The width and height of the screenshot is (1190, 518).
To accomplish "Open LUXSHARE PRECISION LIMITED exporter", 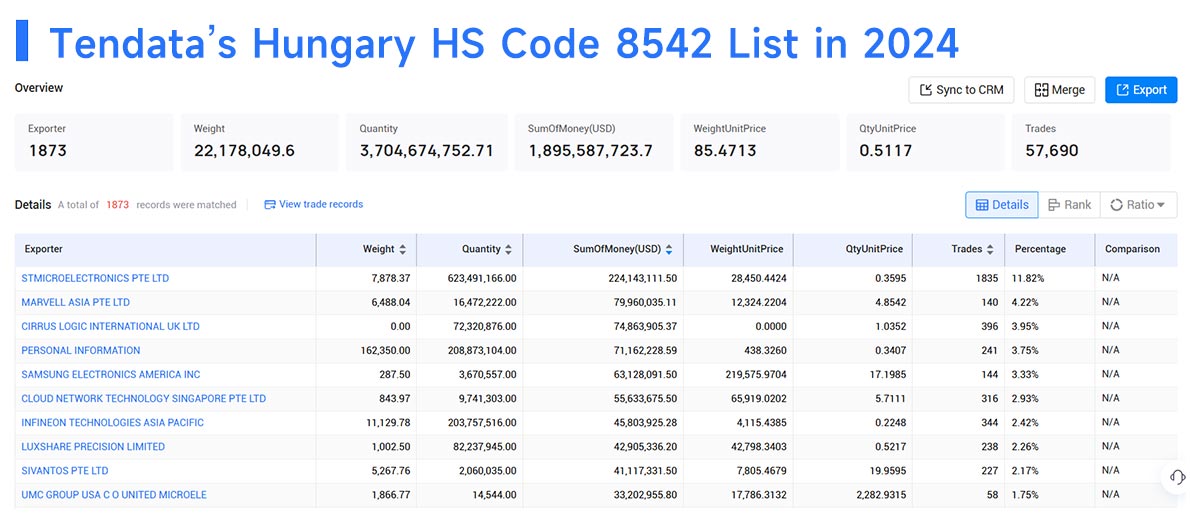I will pos(93,447).
